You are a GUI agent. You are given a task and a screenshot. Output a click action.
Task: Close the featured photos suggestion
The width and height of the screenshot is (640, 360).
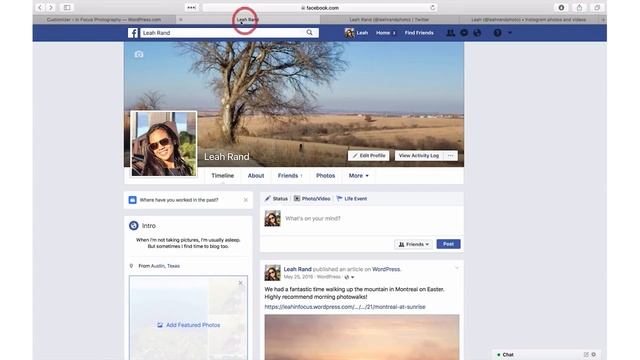[240, 282]
